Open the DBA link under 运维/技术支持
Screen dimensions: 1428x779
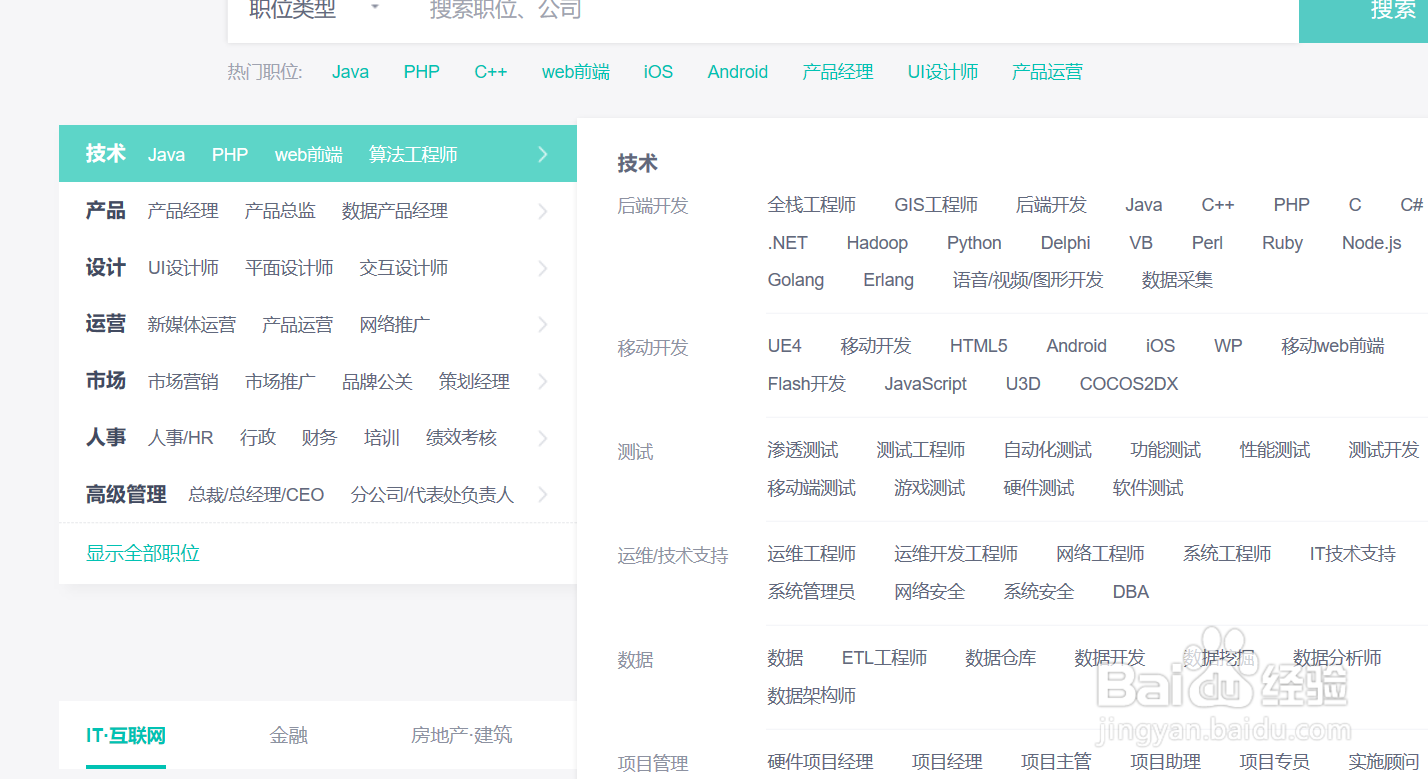pos(1130,591)
